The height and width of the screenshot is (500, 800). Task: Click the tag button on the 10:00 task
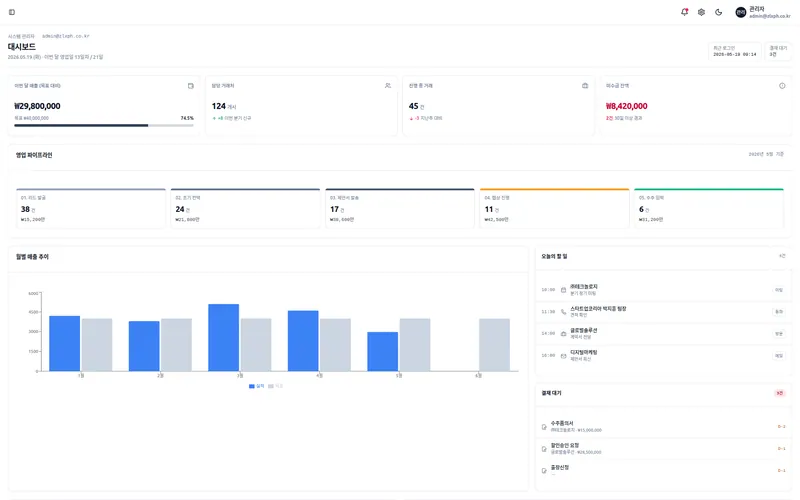click(779, 290)
